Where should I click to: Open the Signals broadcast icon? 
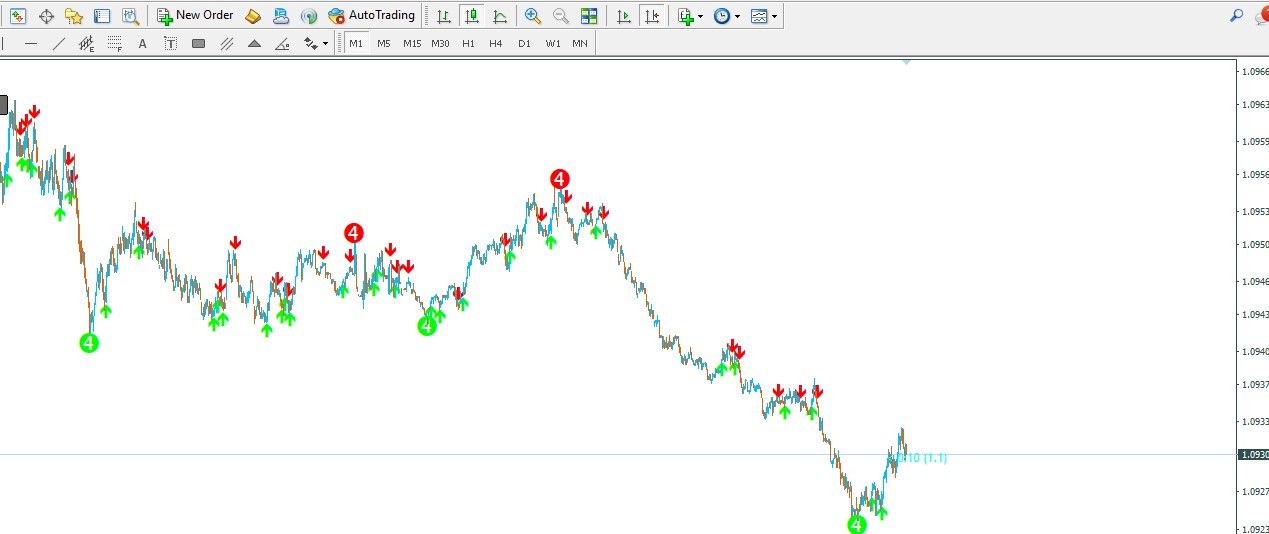[309, 16]
